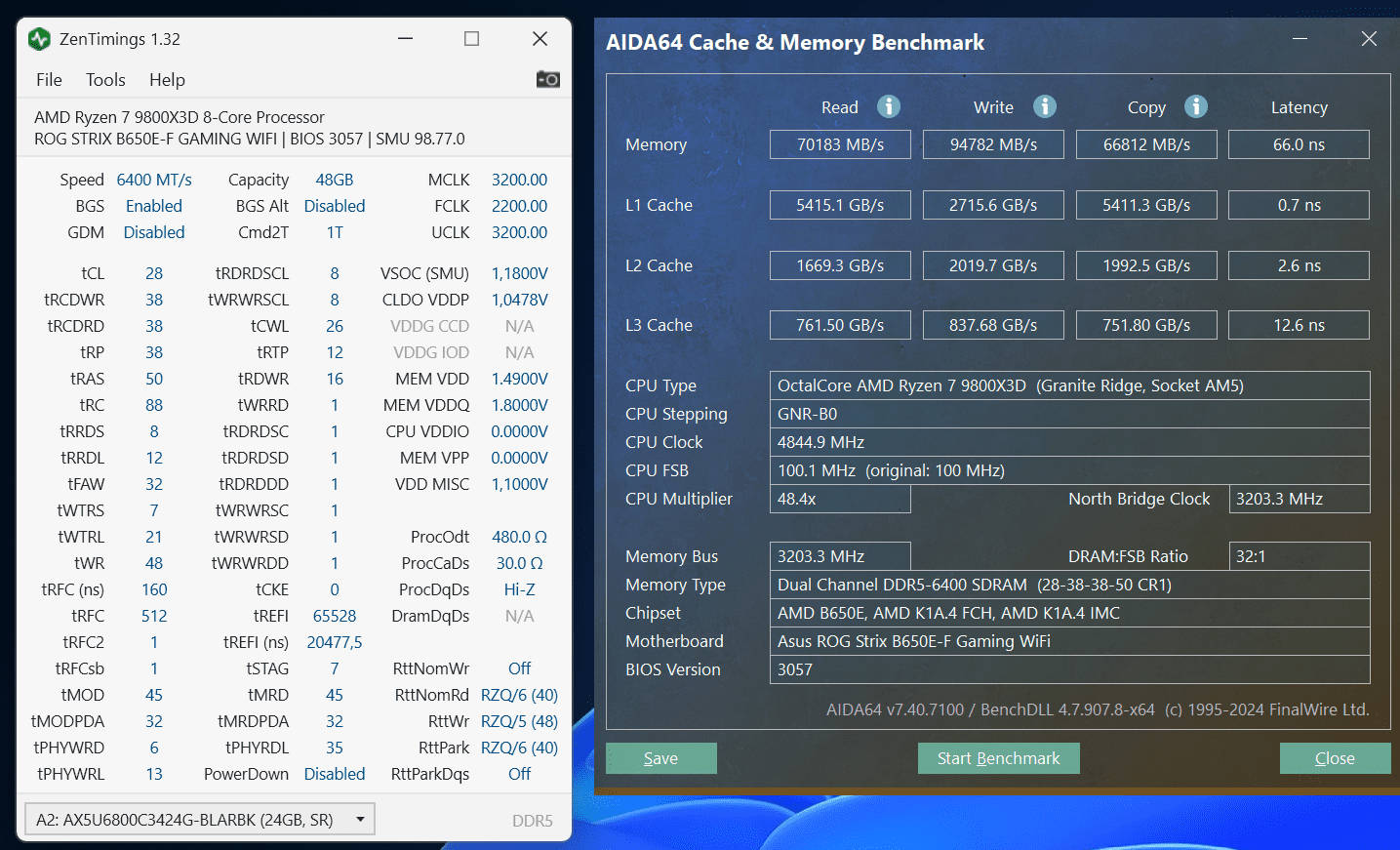The image size is (1400, 850).
Task: Click L2 Cache Copy value 1992.5 GB/s
Action: 1146,265
